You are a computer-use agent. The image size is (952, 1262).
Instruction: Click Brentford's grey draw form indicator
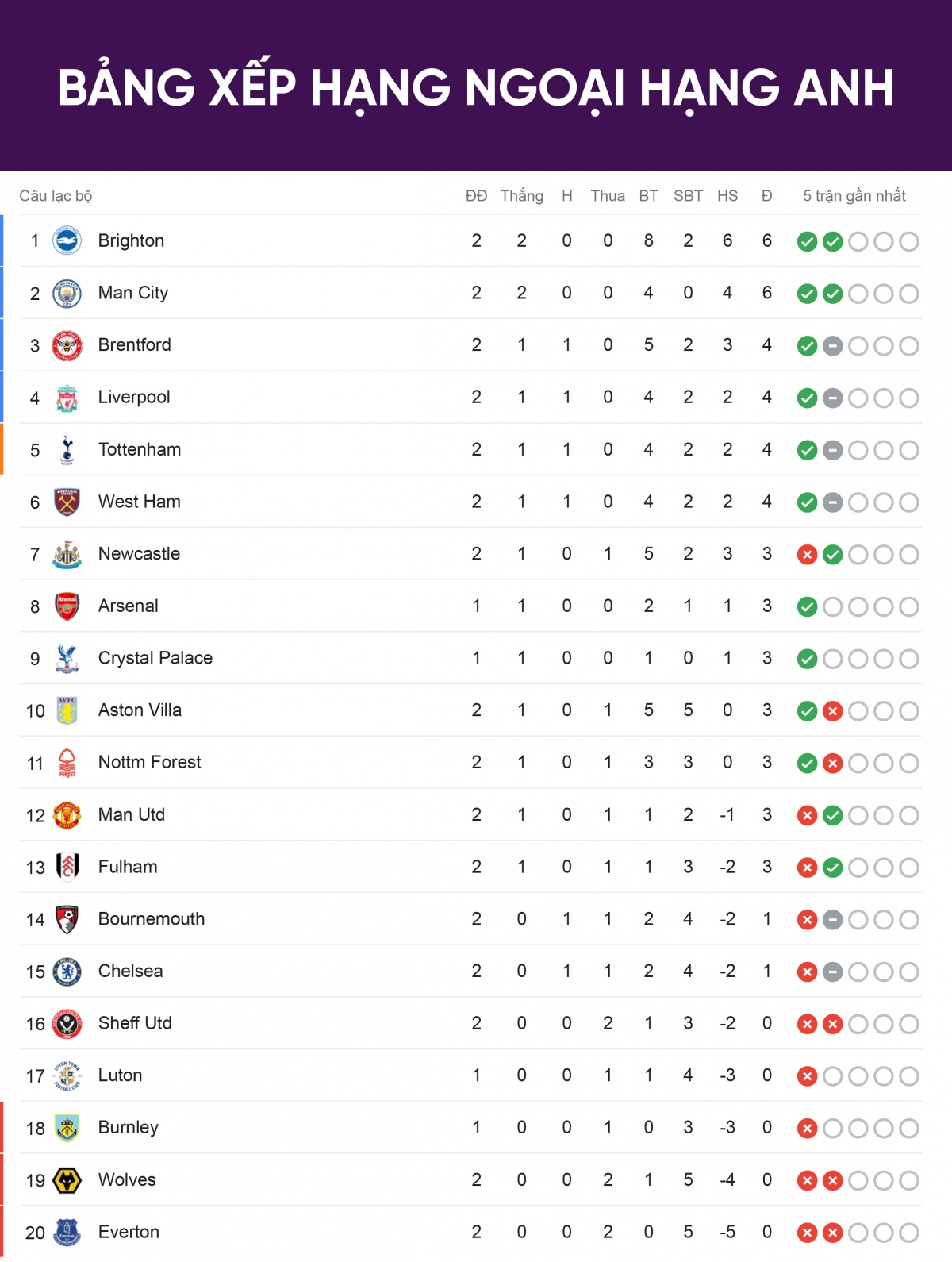point(832,346)
